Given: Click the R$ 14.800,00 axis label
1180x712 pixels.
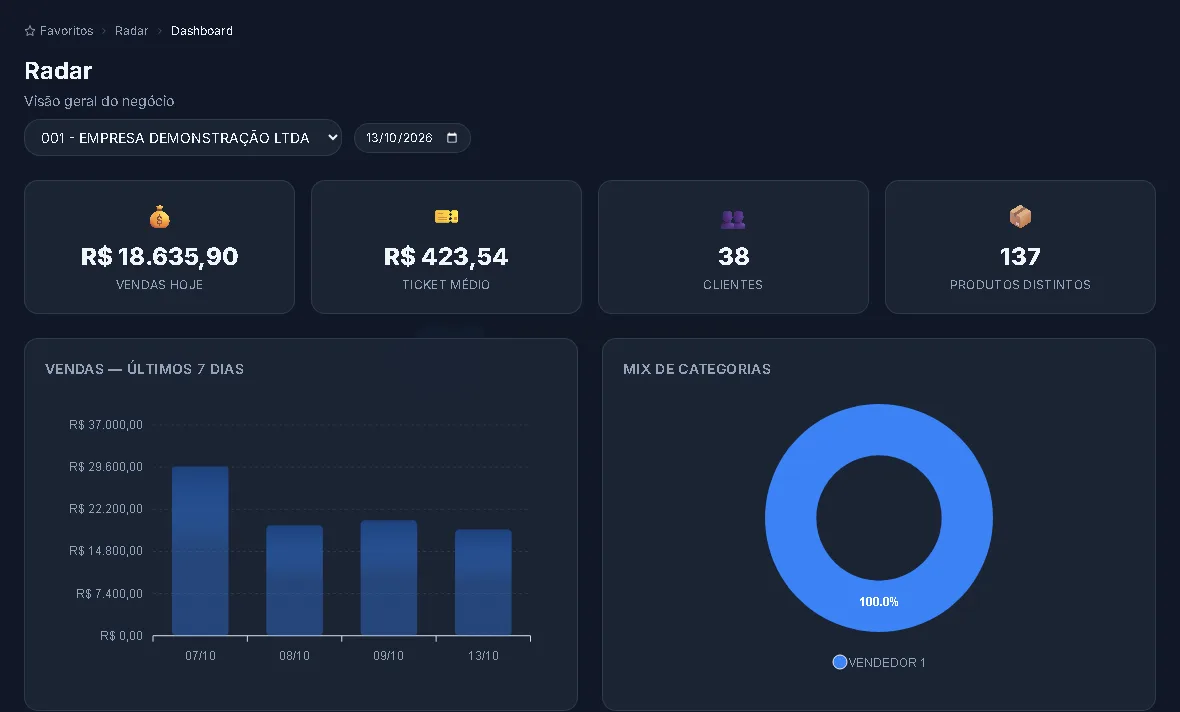Looking at the screenshot, I should (x=105, y=551).
